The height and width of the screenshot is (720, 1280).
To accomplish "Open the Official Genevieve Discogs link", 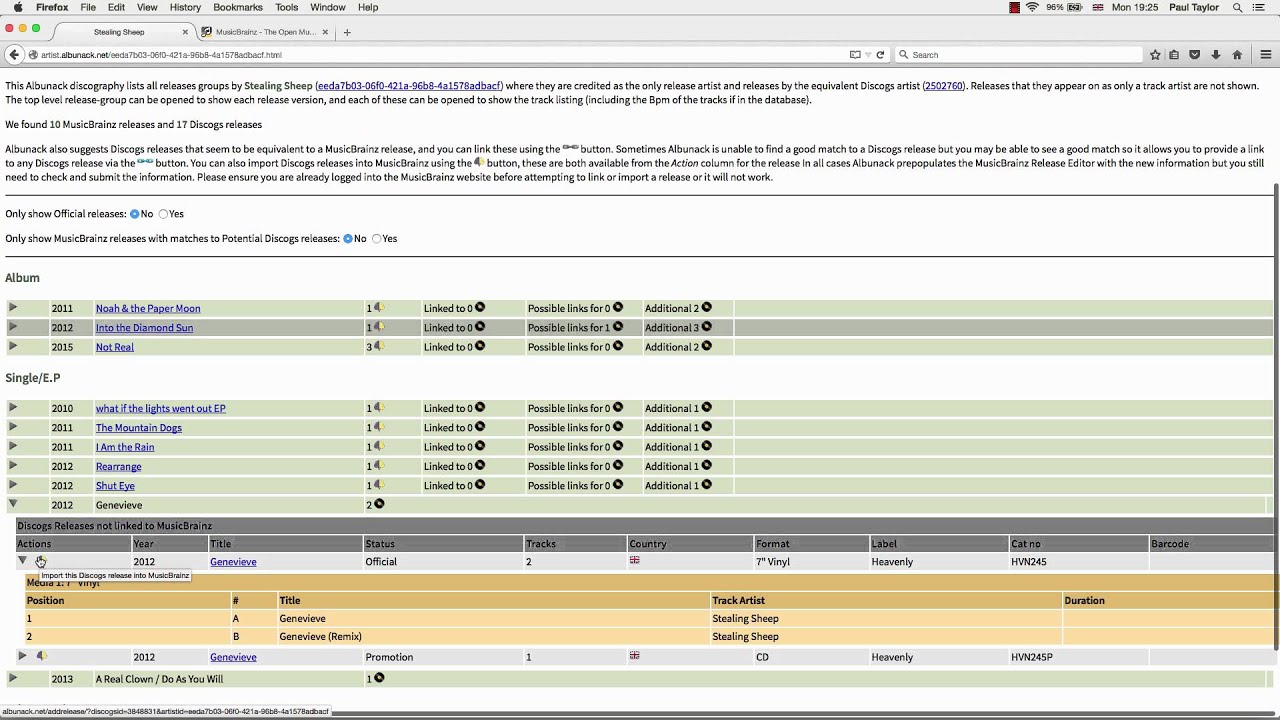I will pos(233,562).
